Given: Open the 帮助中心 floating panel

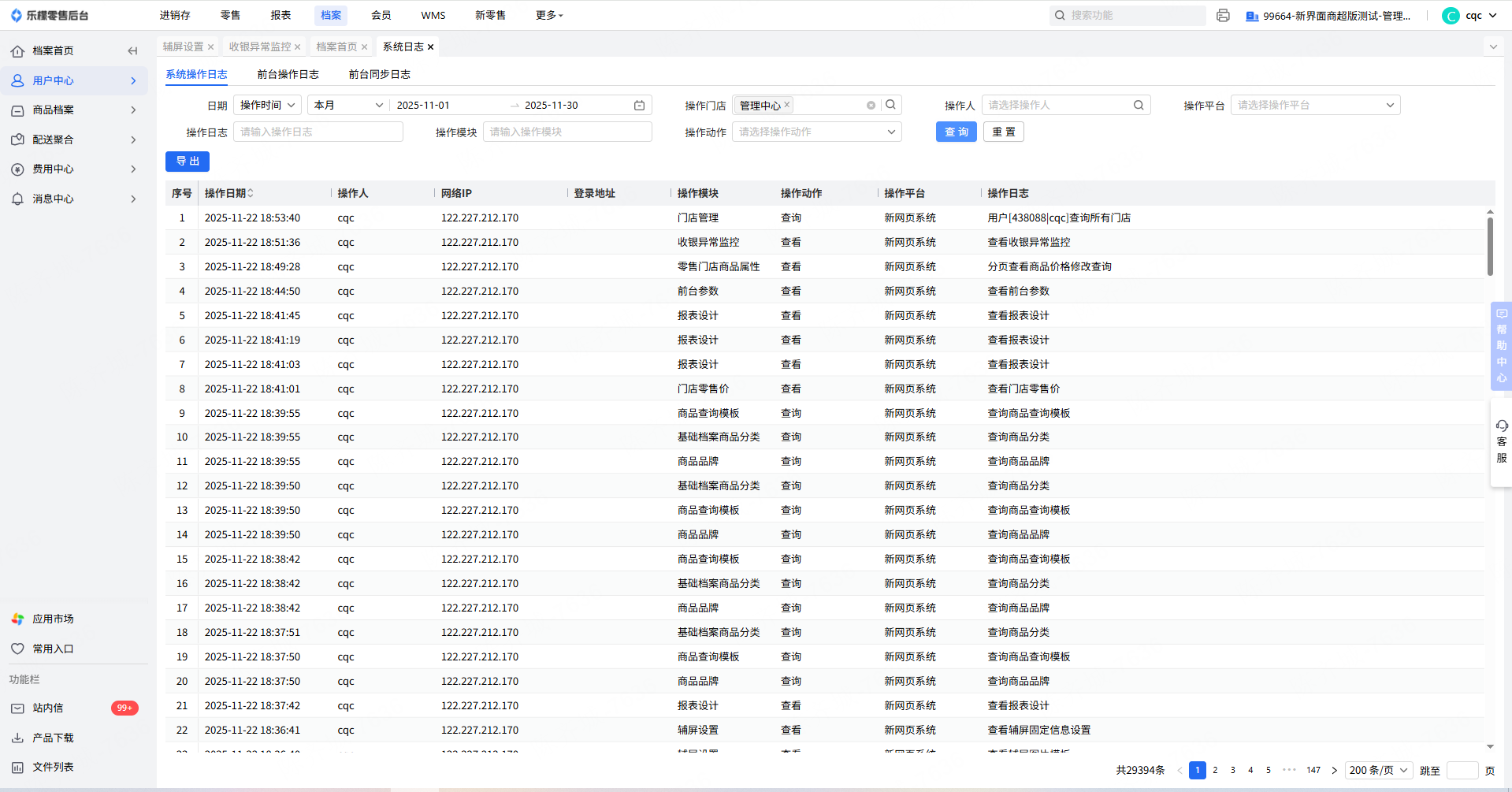Looking at the screenshot, I should 1501,346.
